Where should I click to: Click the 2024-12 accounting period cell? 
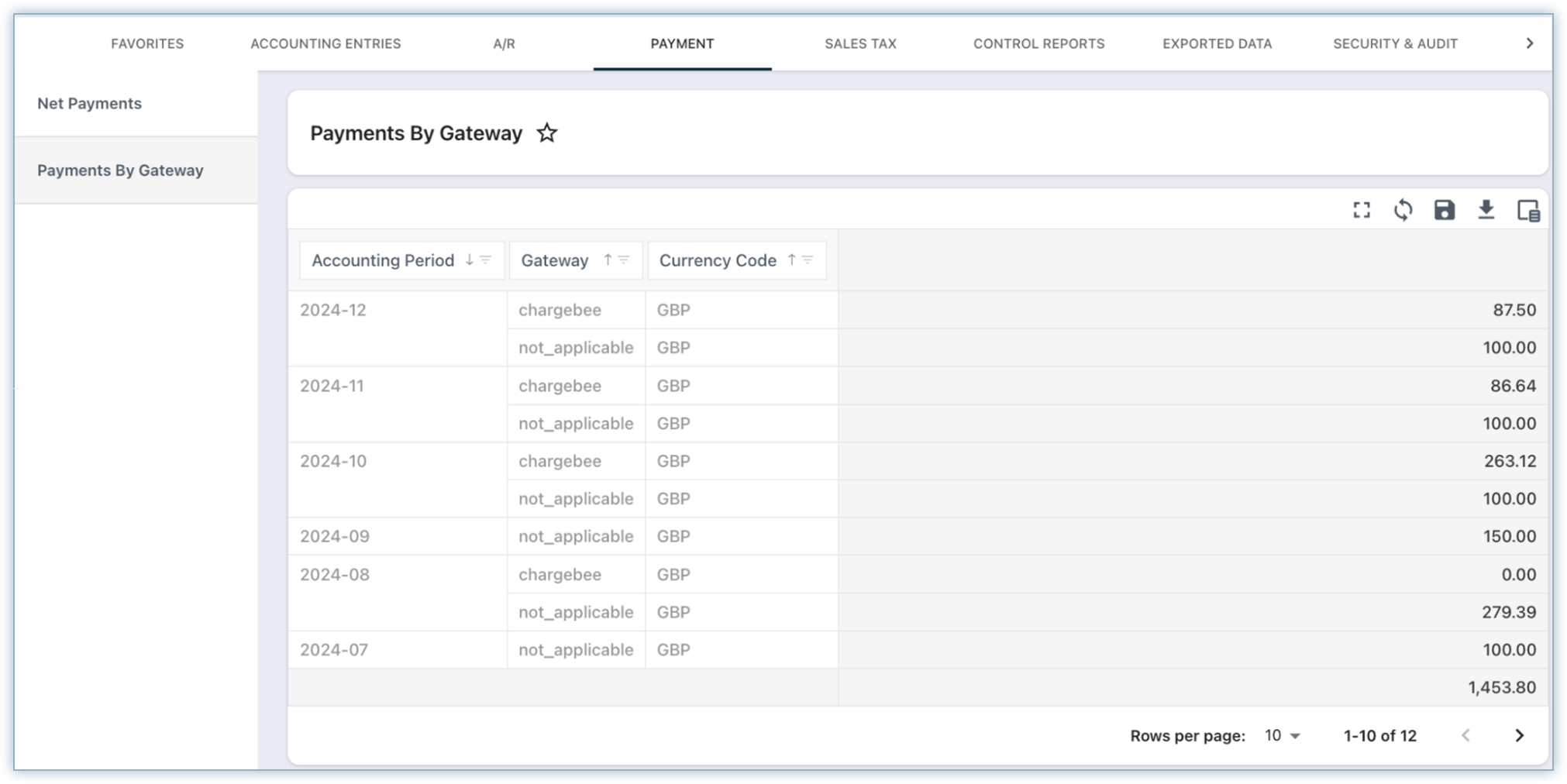point(333,310)
